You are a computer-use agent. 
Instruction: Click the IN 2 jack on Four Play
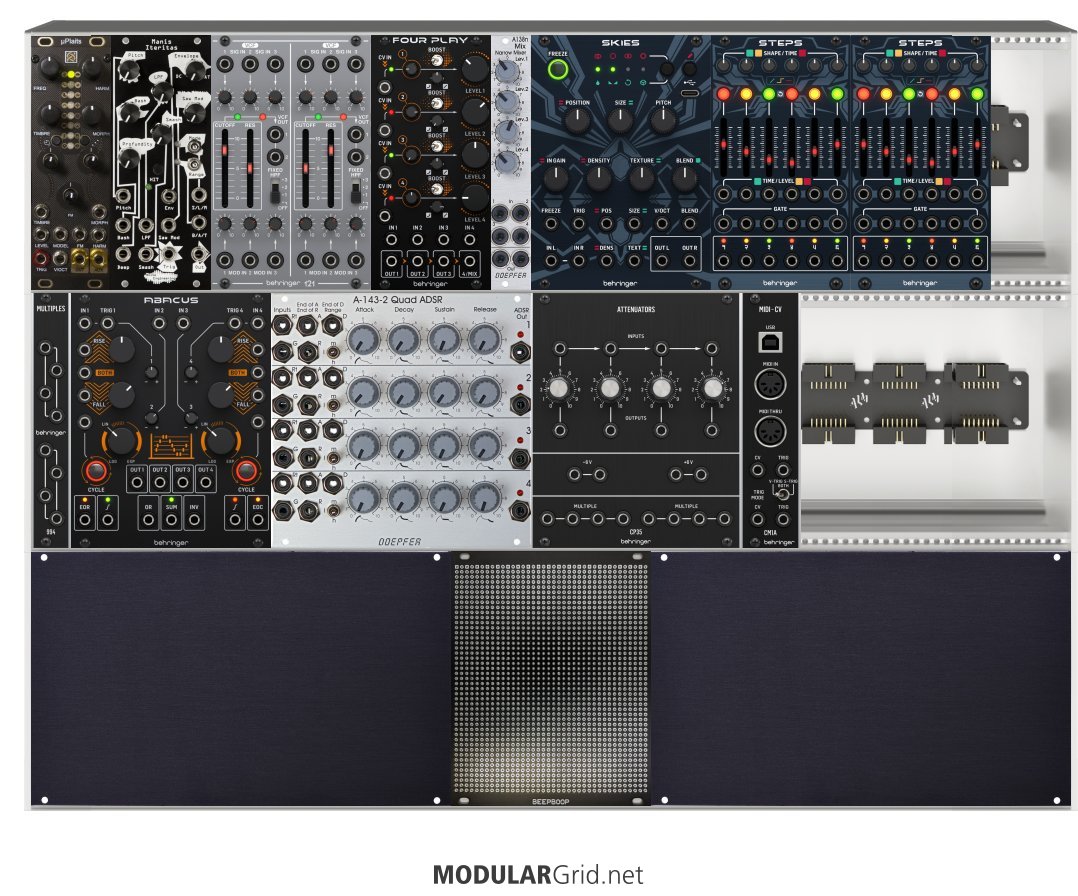click(417, 240)
